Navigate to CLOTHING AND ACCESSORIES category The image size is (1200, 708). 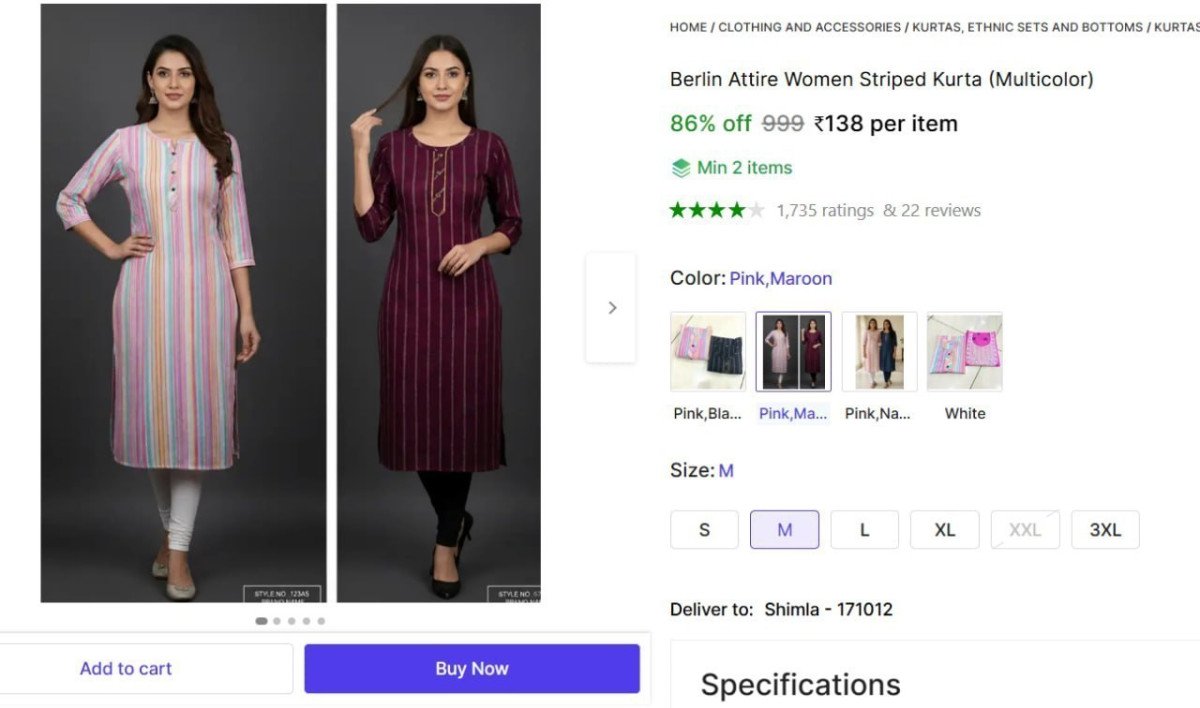coord(808,27)
